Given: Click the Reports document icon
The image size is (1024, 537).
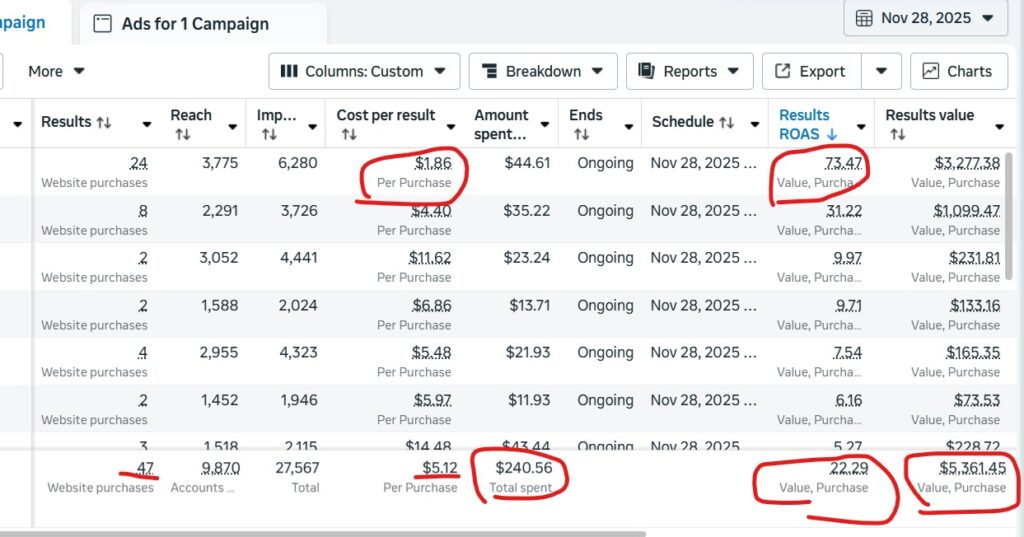Looking at the screenshot, I should click(x=646, y=71).
